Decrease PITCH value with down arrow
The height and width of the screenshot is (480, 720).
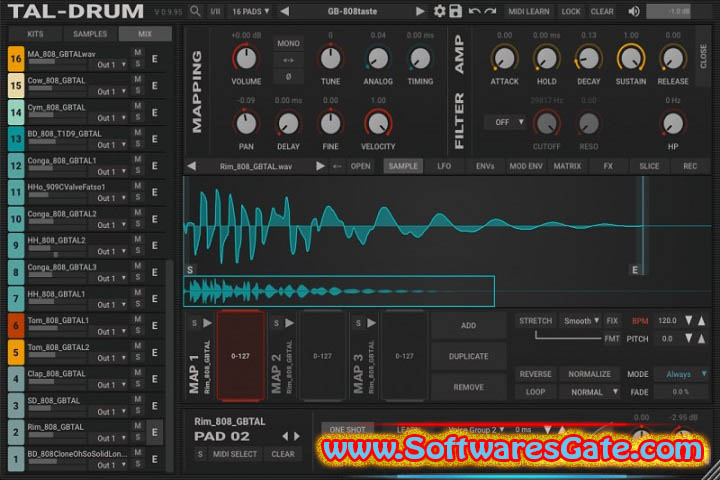click(688, 339)
